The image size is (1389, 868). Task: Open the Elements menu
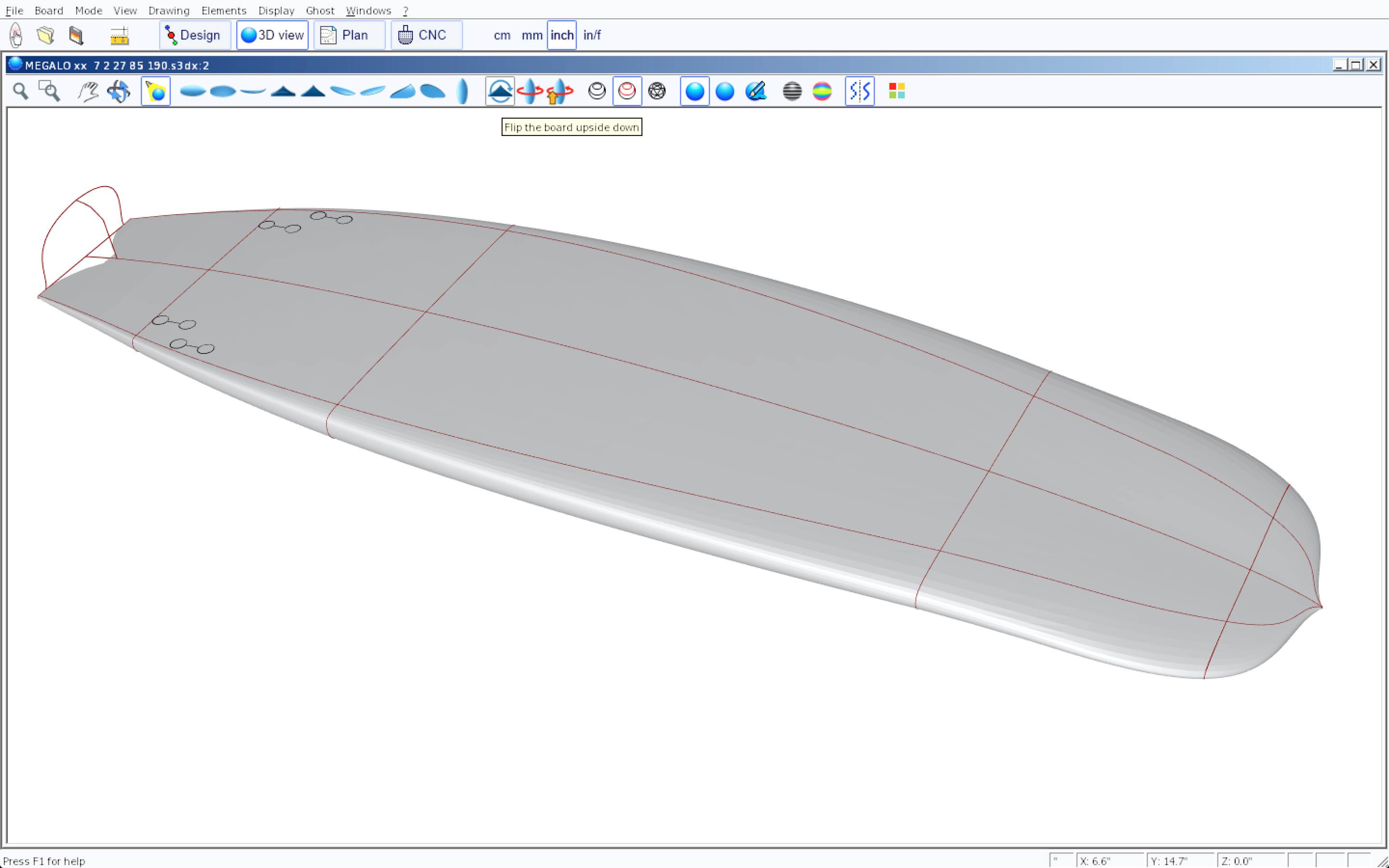223,10
